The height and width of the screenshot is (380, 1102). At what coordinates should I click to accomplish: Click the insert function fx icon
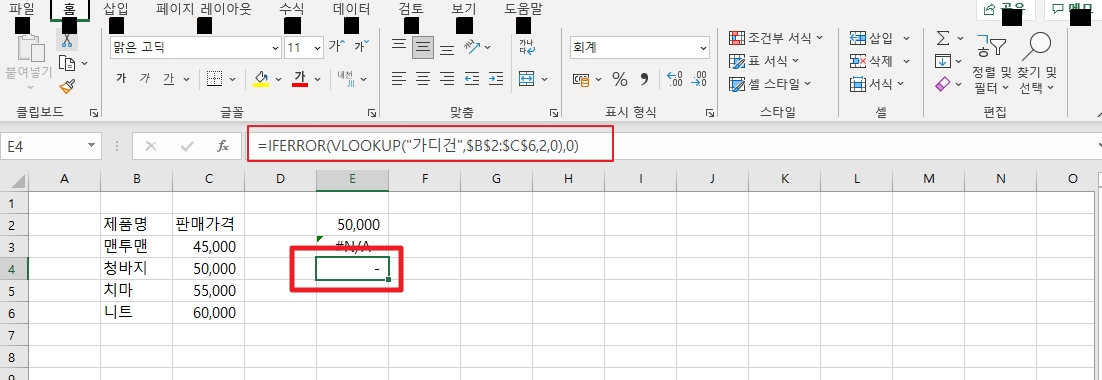(223, 146)
